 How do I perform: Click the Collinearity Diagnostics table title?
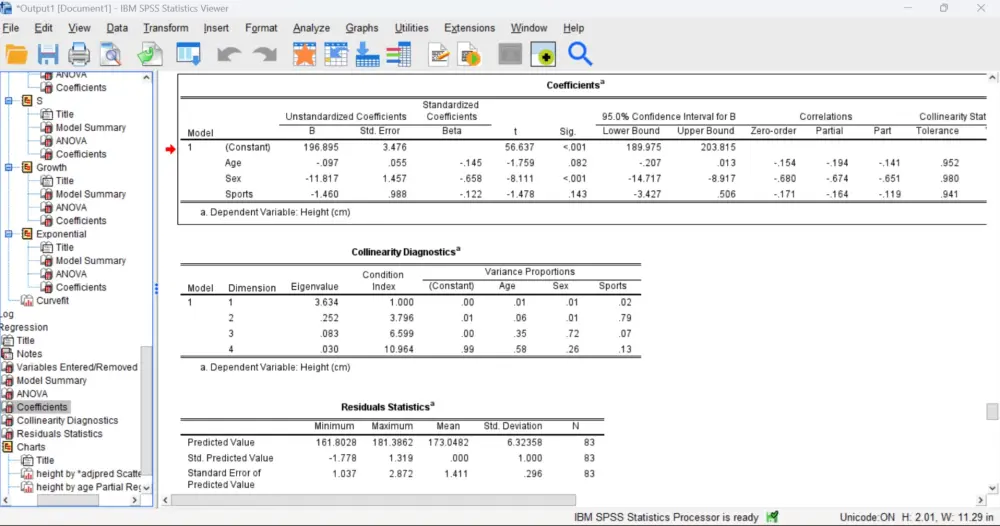(x=406, y=252)
